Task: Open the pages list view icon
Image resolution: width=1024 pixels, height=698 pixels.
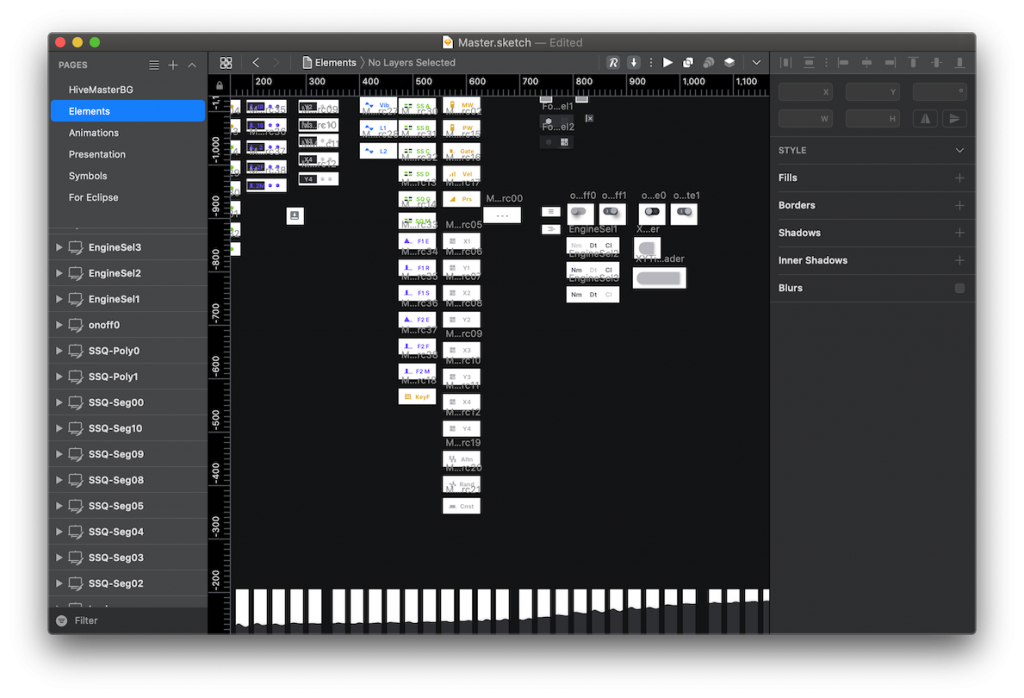Action: pyautogui.click(x=154, y=65)
